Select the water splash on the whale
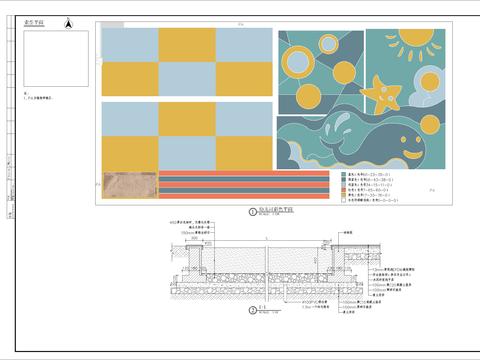This screenshot has height=360, width=480. (x=337, y=125)
